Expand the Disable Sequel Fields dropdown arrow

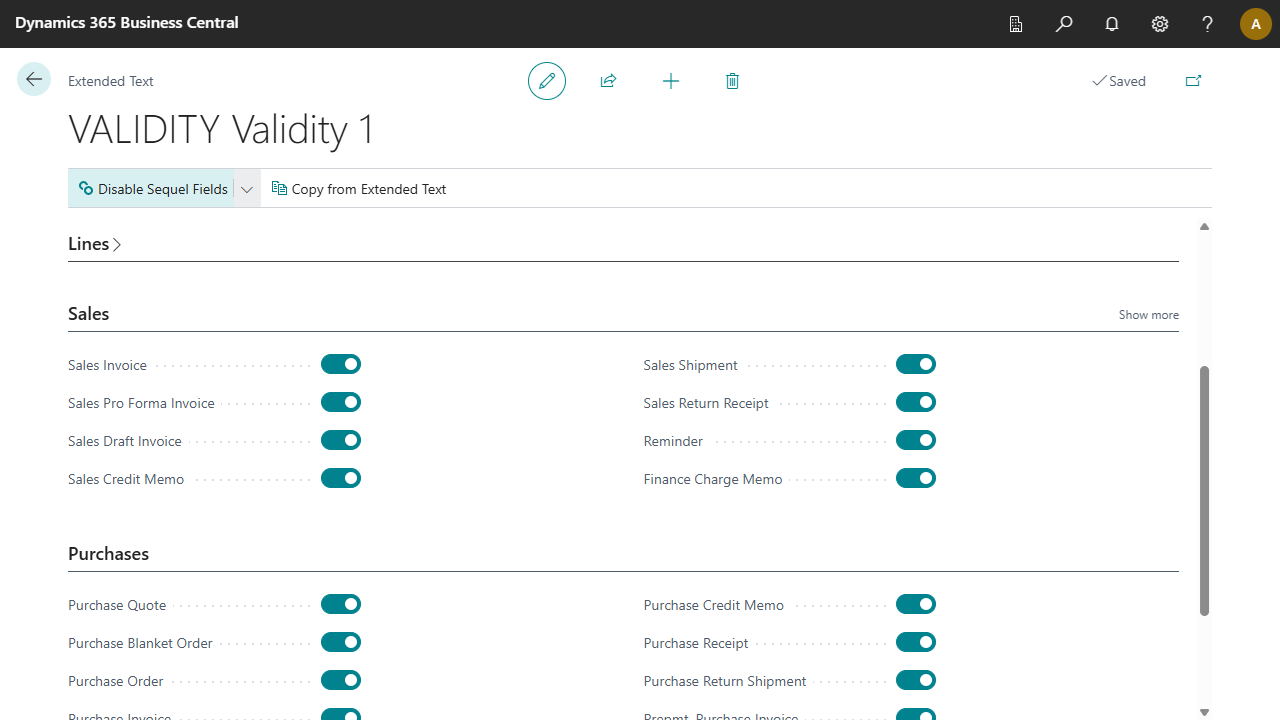click(x=247, y=189)
